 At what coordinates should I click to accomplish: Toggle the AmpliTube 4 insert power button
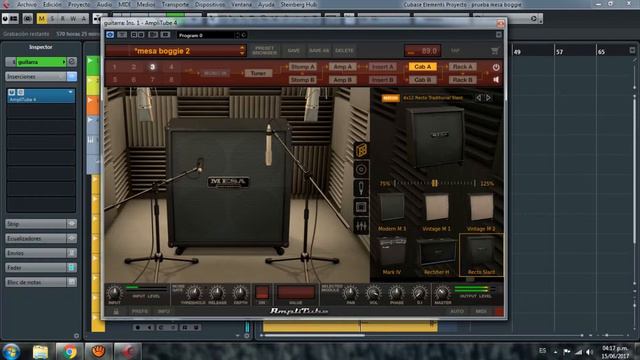tap(12, 93)
